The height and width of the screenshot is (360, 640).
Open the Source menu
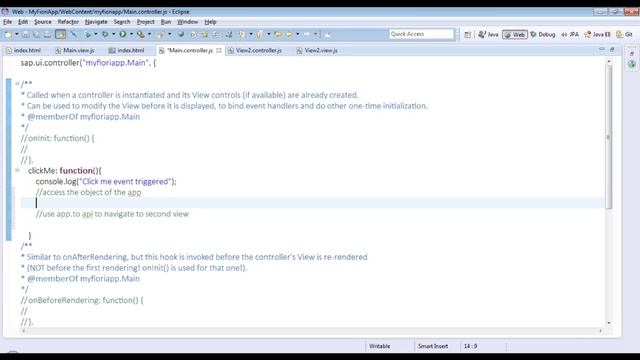(43, 22)
